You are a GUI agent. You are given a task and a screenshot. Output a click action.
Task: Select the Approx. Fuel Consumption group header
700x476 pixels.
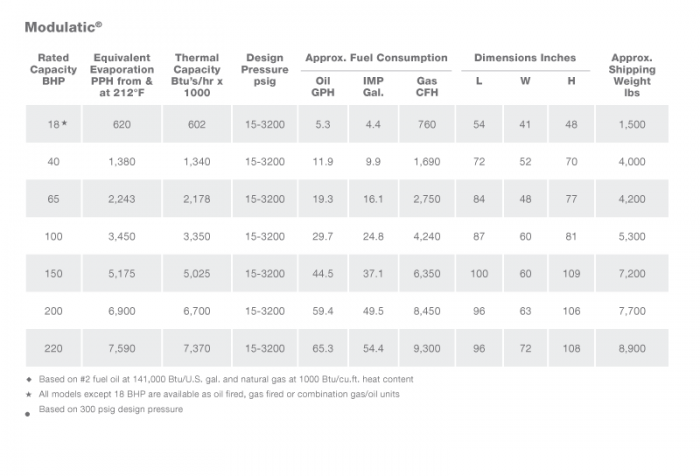point(376,58)
